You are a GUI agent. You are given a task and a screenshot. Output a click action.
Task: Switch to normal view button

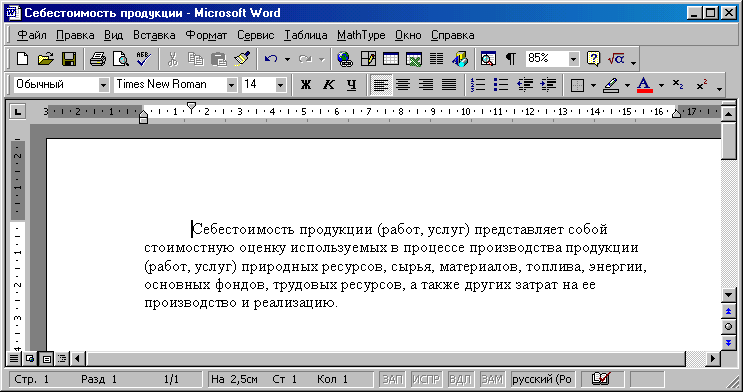click(x=14, y=359)
